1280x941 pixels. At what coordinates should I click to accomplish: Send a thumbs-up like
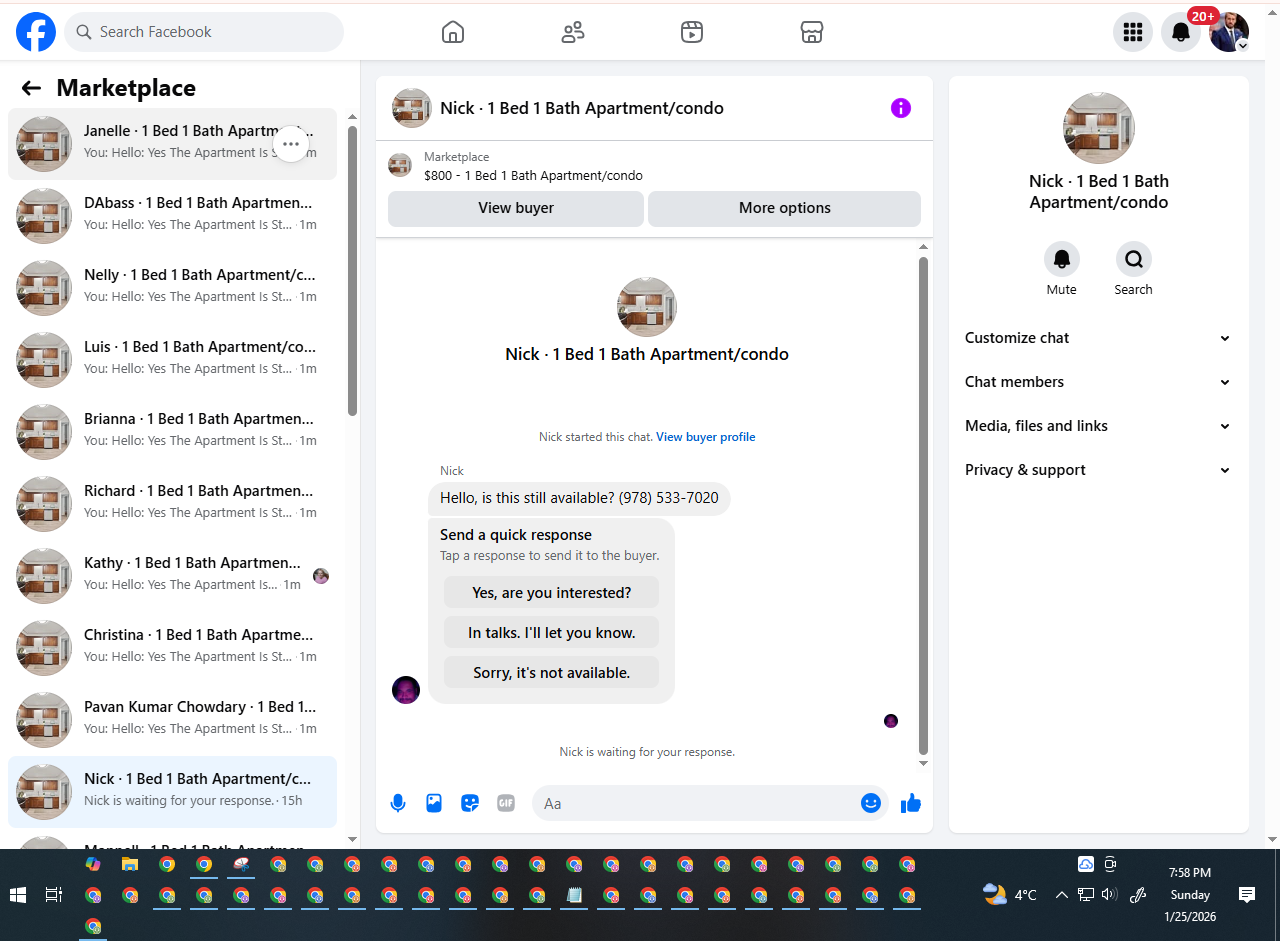[x=911, y=803]
